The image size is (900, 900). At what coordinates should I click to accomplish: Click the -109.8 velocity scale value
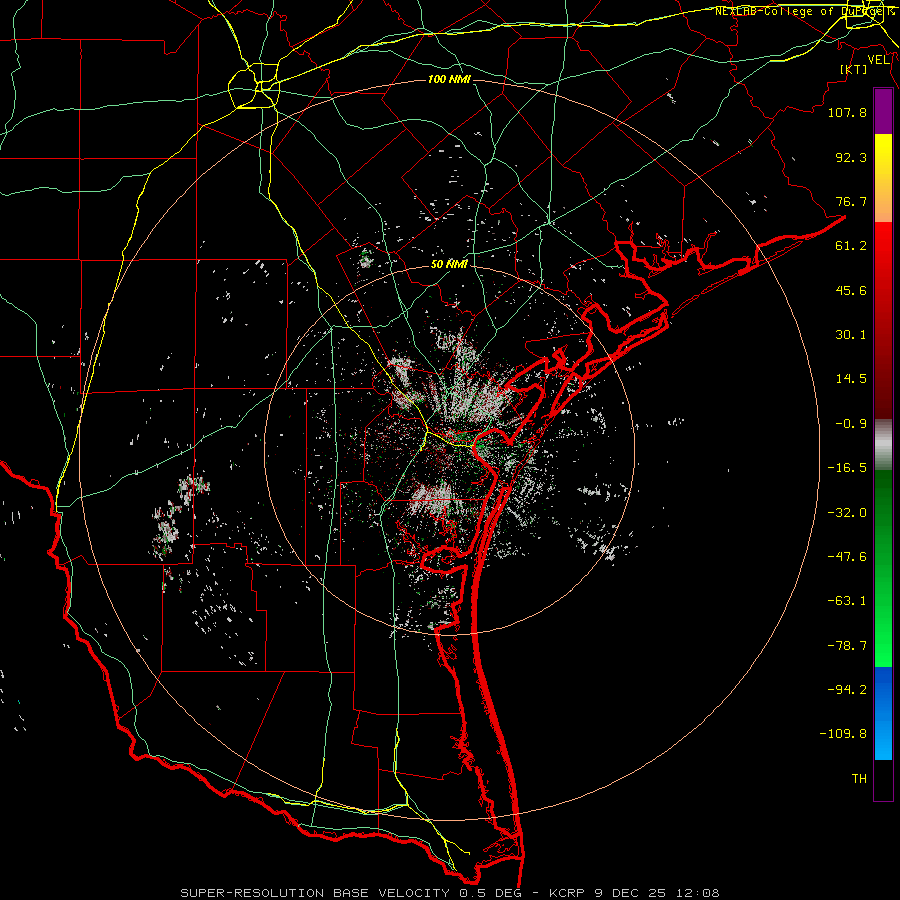point(843,734)
